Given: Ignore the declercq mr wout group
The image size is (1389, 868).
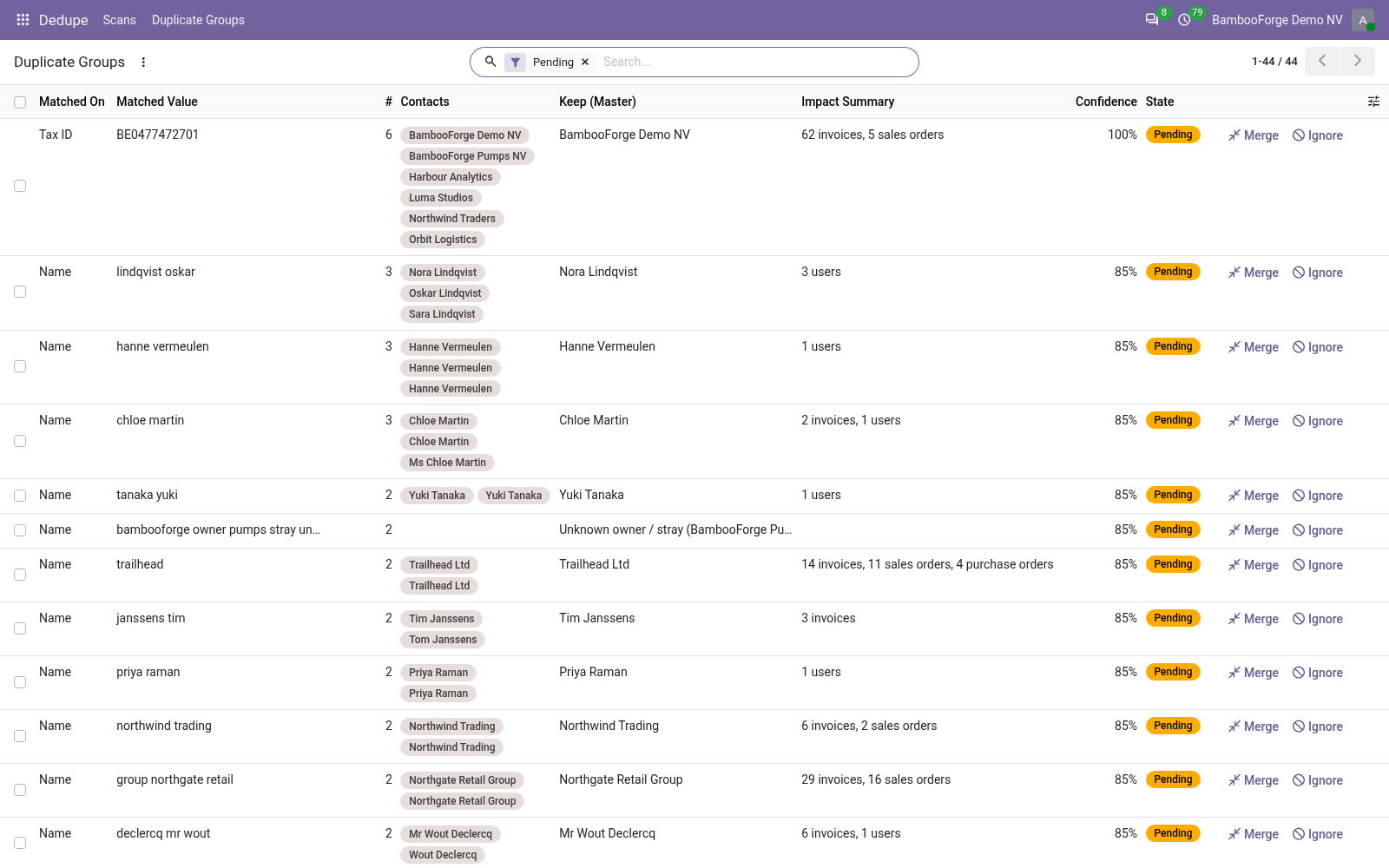Looking at the screenshot, I should (x=1318, y=834).
